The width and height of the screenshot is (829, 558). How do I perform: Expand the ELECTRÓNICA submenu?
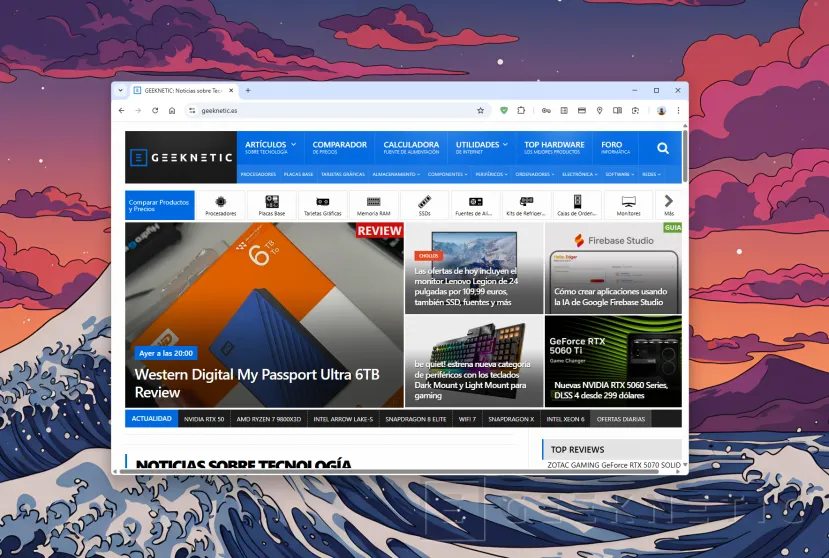[x=579, y=174]
